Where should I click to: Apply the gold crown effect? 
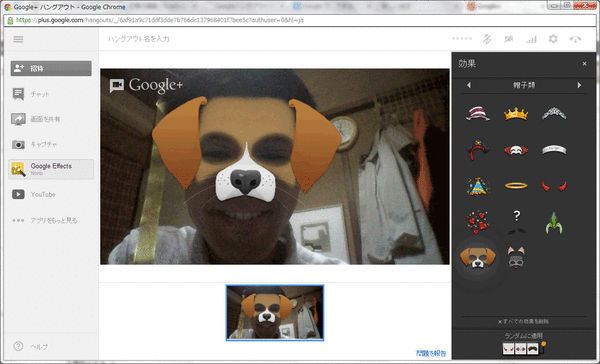tap(516, 114)
